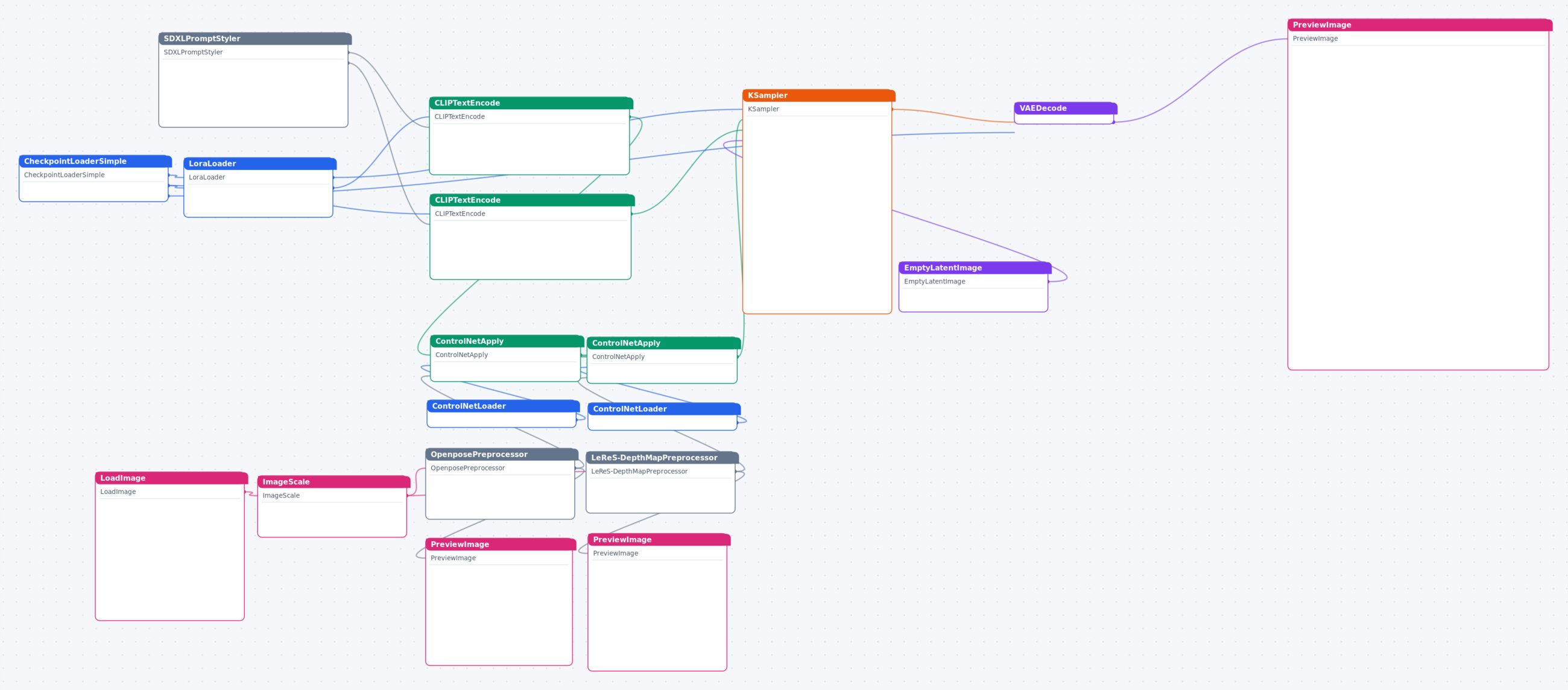Click the orange KSampler node header
The height and width of the screenshot is (690, 1568).
click(819, 95)
